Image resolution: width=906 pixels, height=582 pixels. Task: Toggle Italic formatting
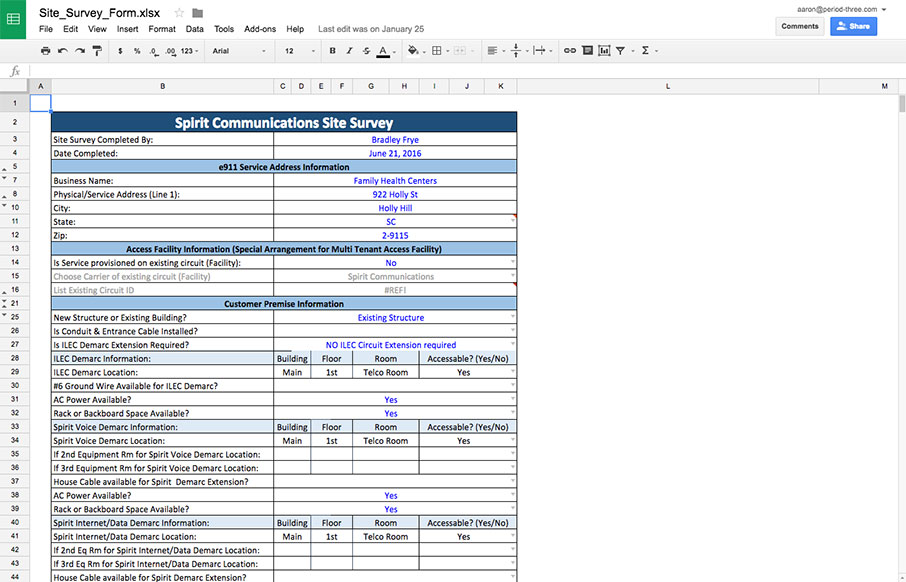tap(349, 51)
